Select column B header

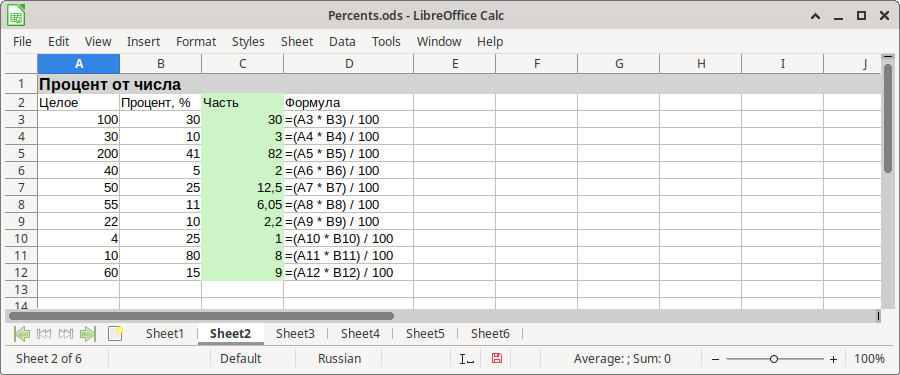[161, 64]
